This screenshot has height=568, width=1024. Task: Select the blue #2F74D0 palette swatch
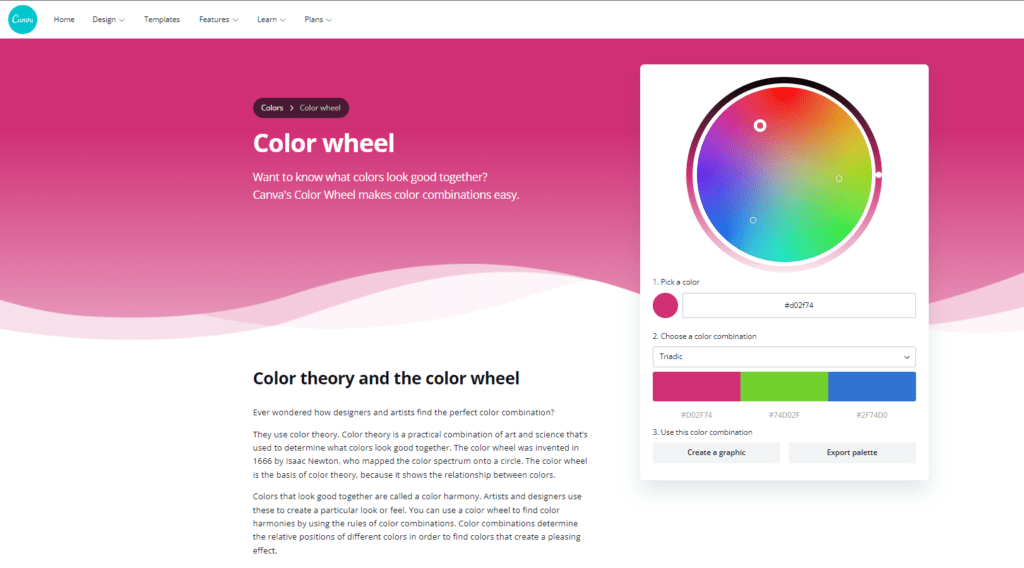pos(872,387)
